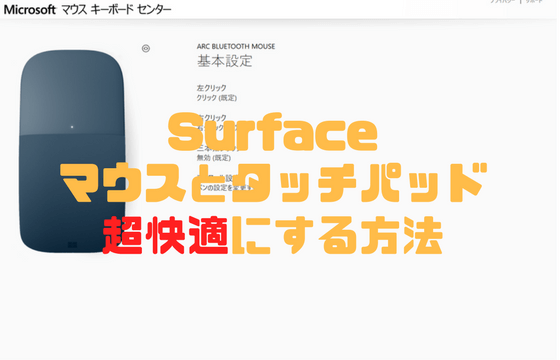Click the Windows logo on mouse bottom
The height and width of the screenshot is (360, 560).
click(72, 245)
